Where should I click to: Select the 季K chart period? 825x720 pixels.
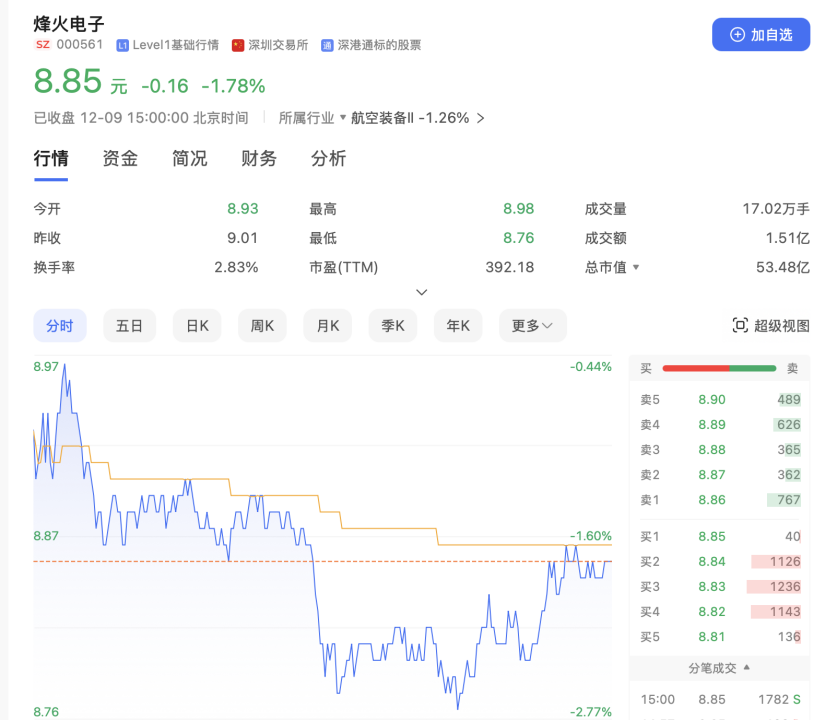(393, 326)
